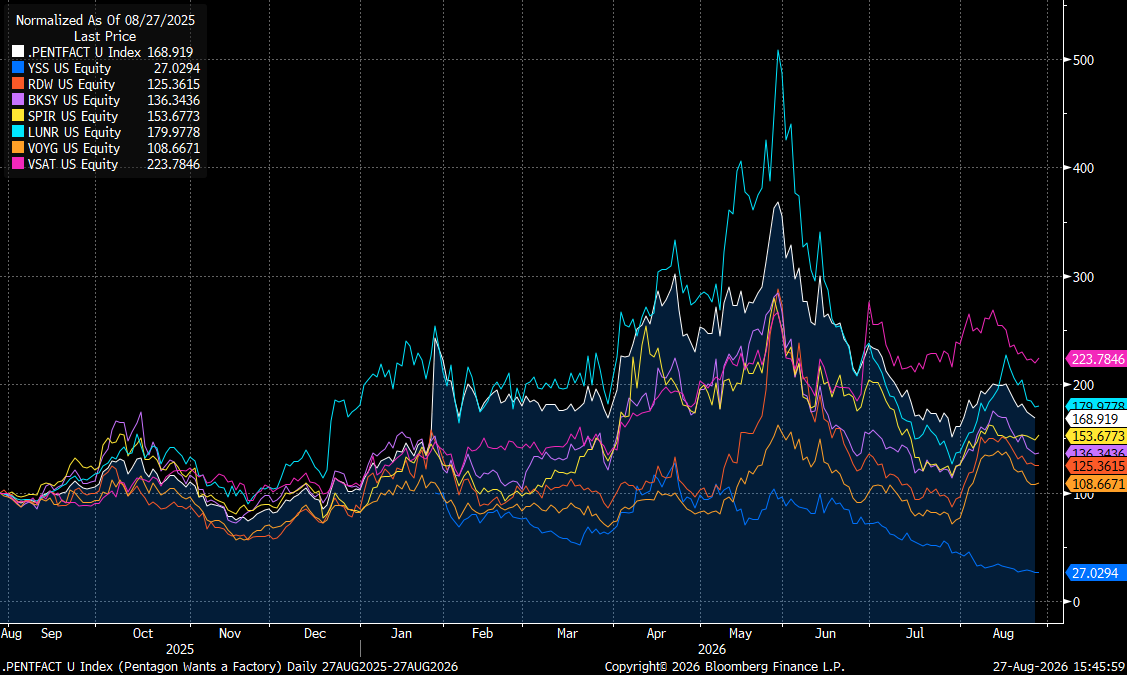Click the cyan LUNR US Equity legend swatch
The height and width of the screenshot is (675, 1127).
(x=18, y=132)
